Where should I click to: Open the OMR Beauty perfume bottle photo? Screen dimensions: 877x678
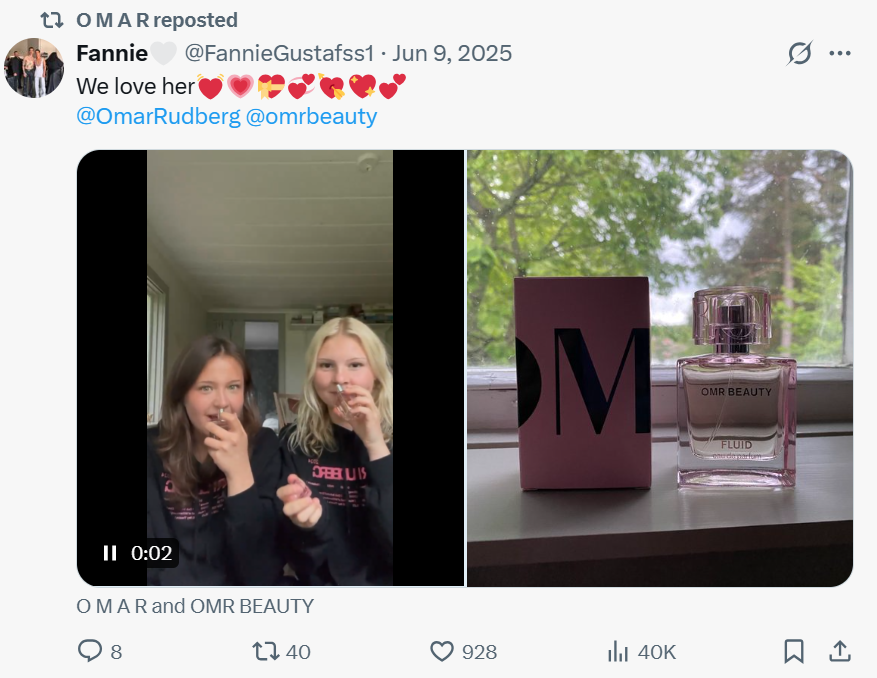tap(660, 368)
